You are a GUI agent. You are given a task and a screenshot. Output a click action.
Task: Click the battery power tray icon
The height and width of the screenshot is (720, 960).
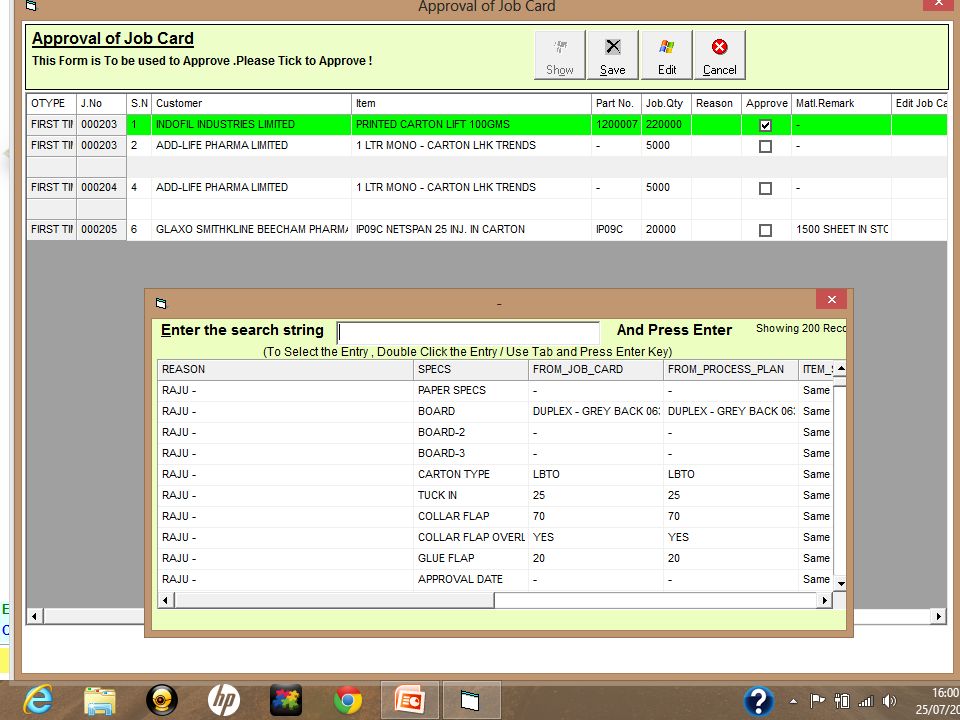tap(842, 700)
